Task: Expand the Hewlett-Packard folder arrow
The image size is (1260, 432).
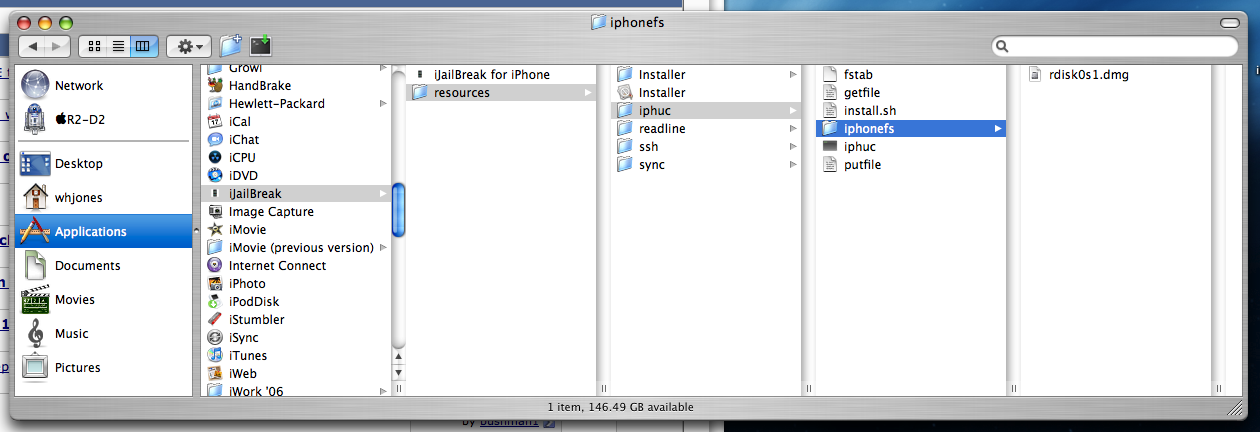Action: [383, 103]
